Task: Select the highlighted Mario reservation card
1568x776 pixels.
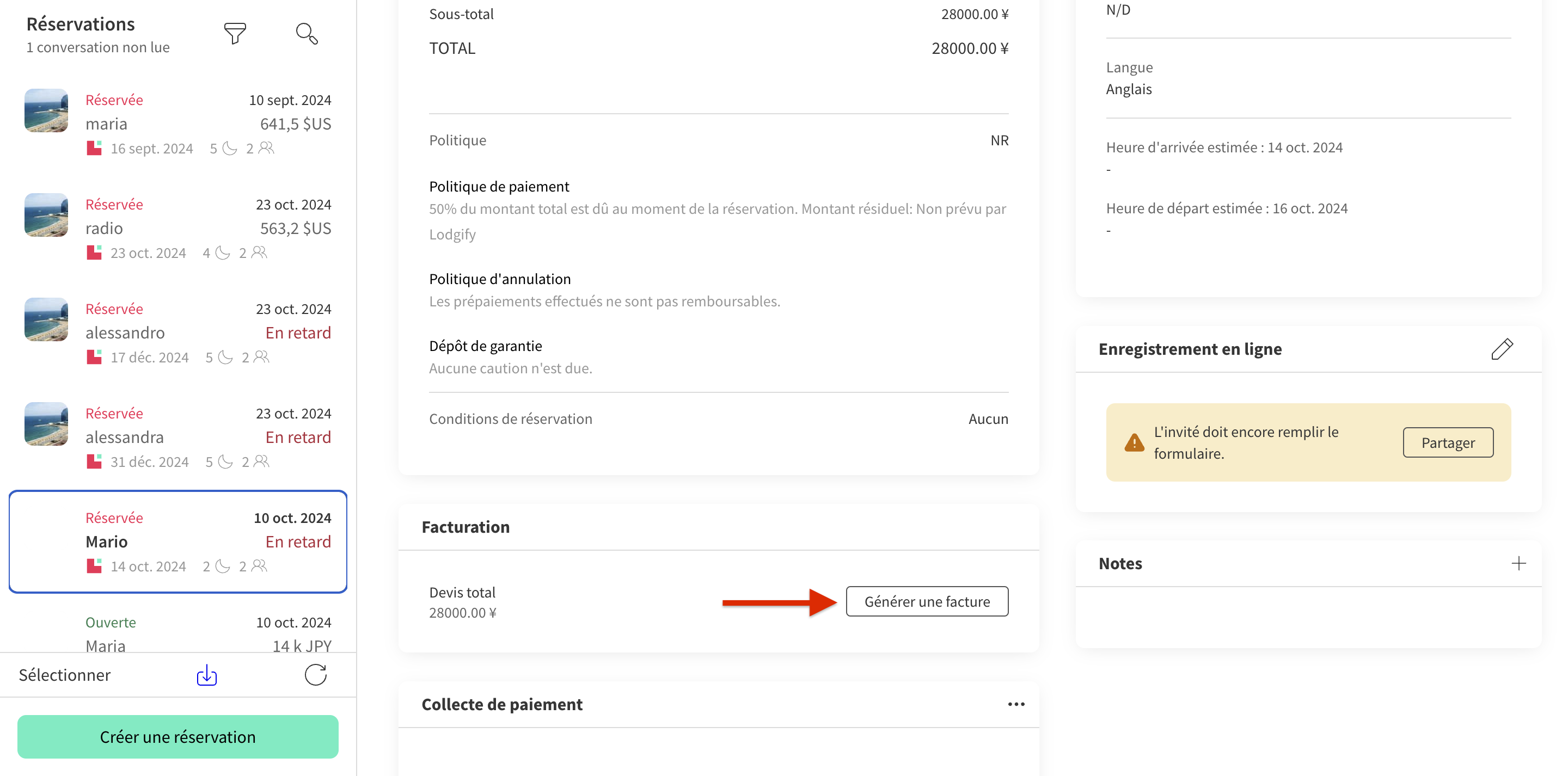Action: click(x=177, y=541)
